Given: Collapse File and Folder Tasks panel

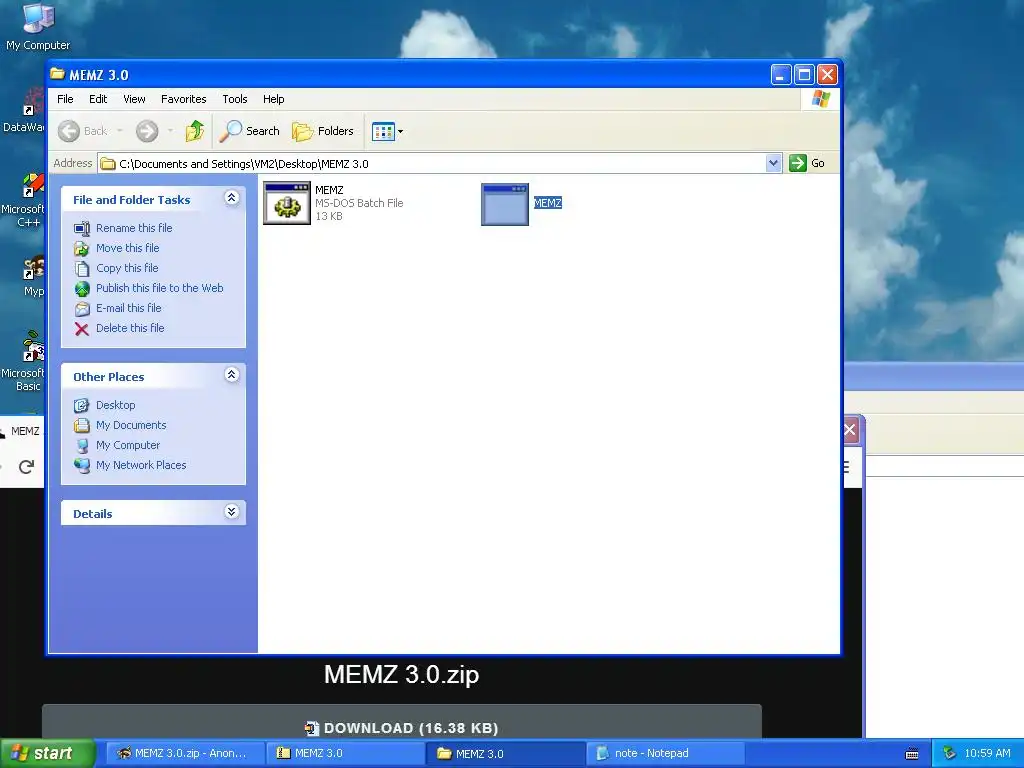Looking at the screenshot, I should (231, 198).
